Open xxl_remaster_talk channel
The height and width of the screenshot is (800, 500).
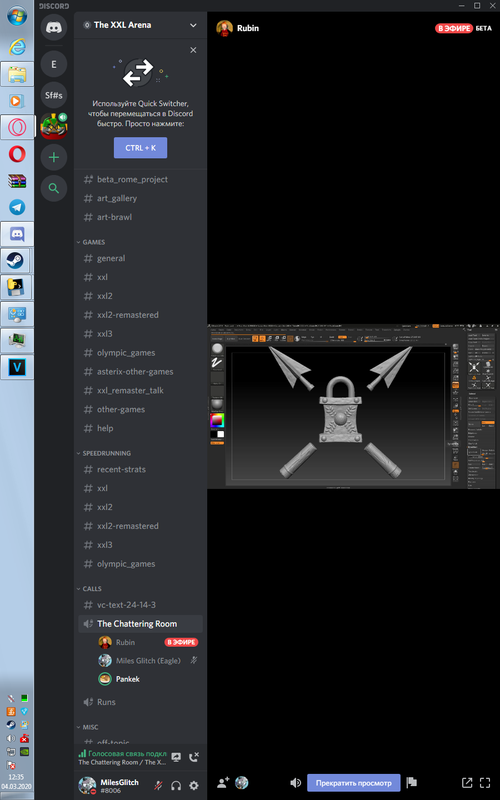point(140,390)
